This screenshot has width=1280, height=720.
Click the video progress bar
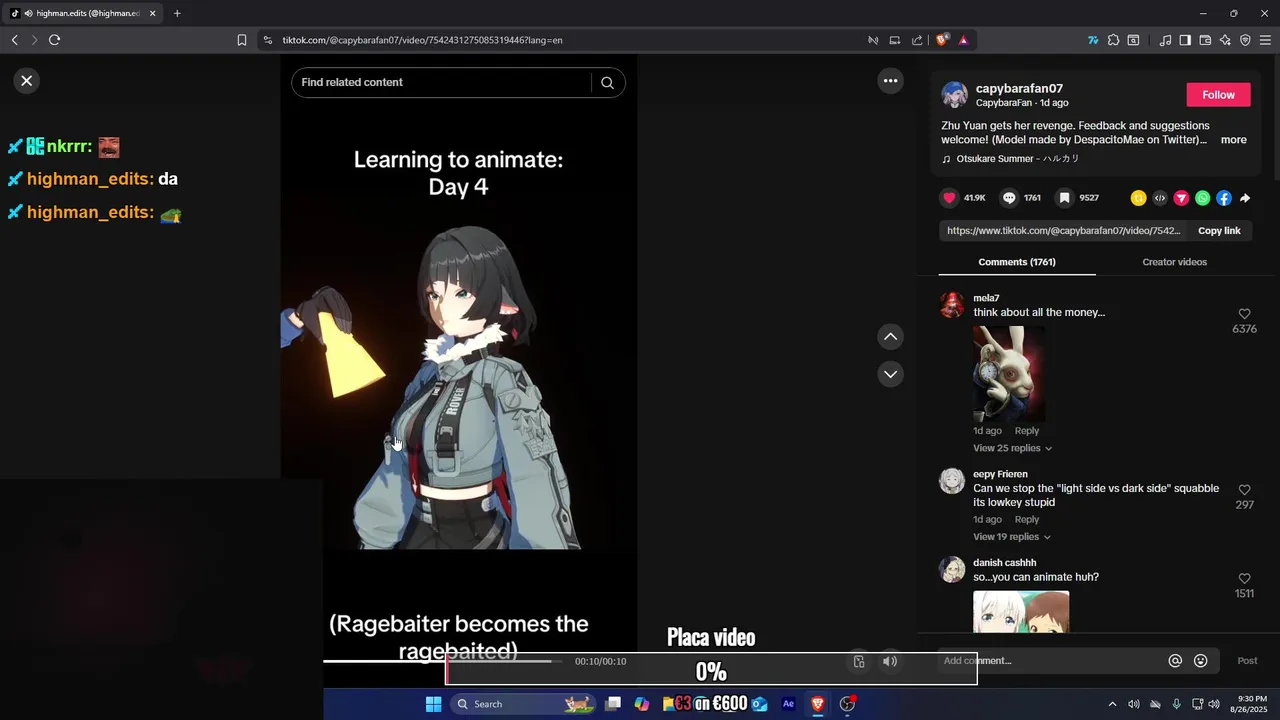click(443, 661)
